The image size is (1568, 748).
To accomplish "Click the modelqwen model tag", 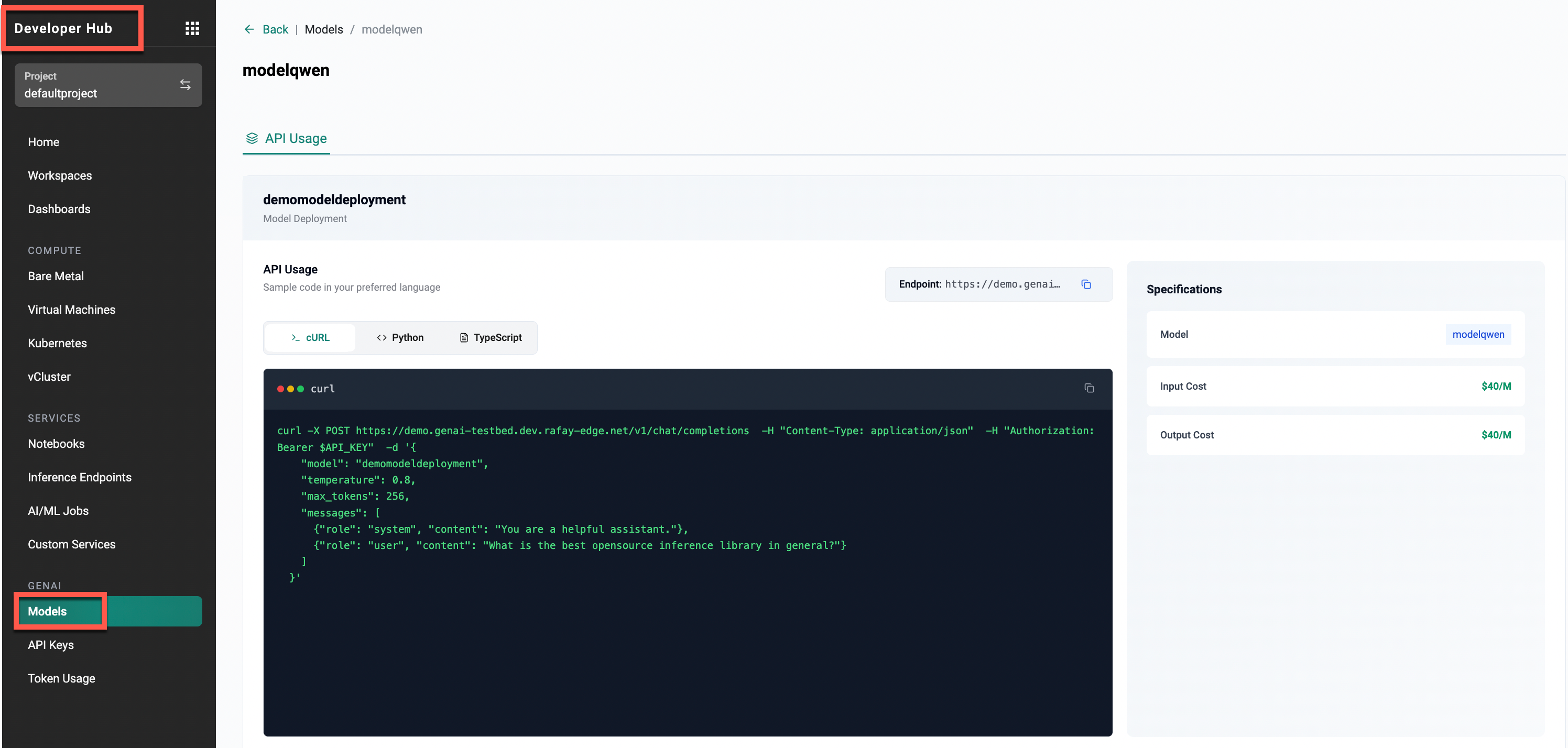I will click(x=1477, y=334).
